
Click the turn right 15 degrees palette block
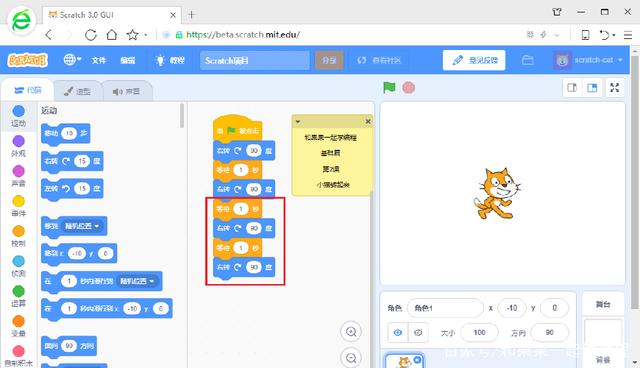click(x=72, y=161)
